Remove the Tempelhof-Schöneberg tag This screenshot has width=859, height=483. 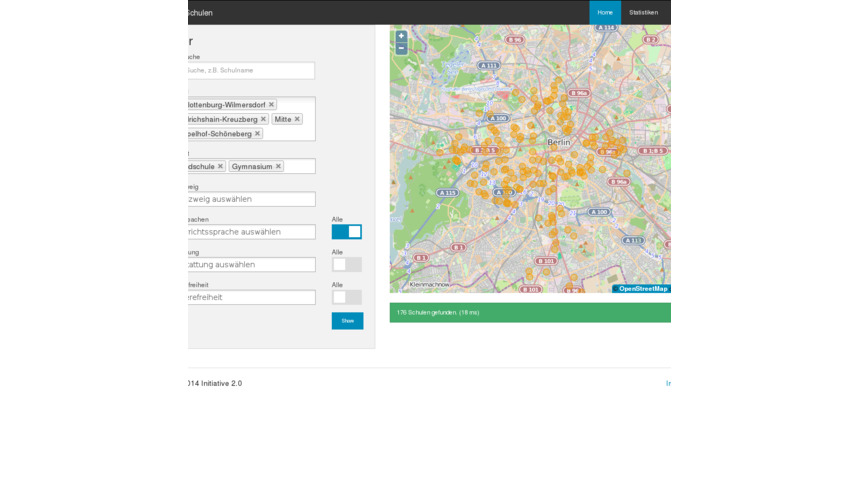257,134
